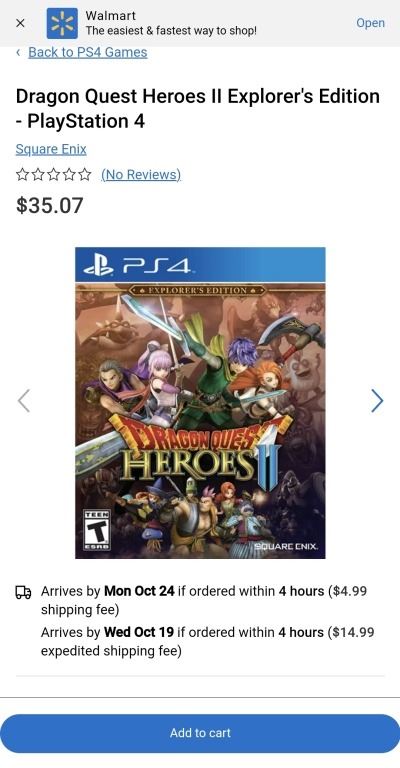
Task: Tap the Walmart spark logo icon
Action: tap(62, 23)
